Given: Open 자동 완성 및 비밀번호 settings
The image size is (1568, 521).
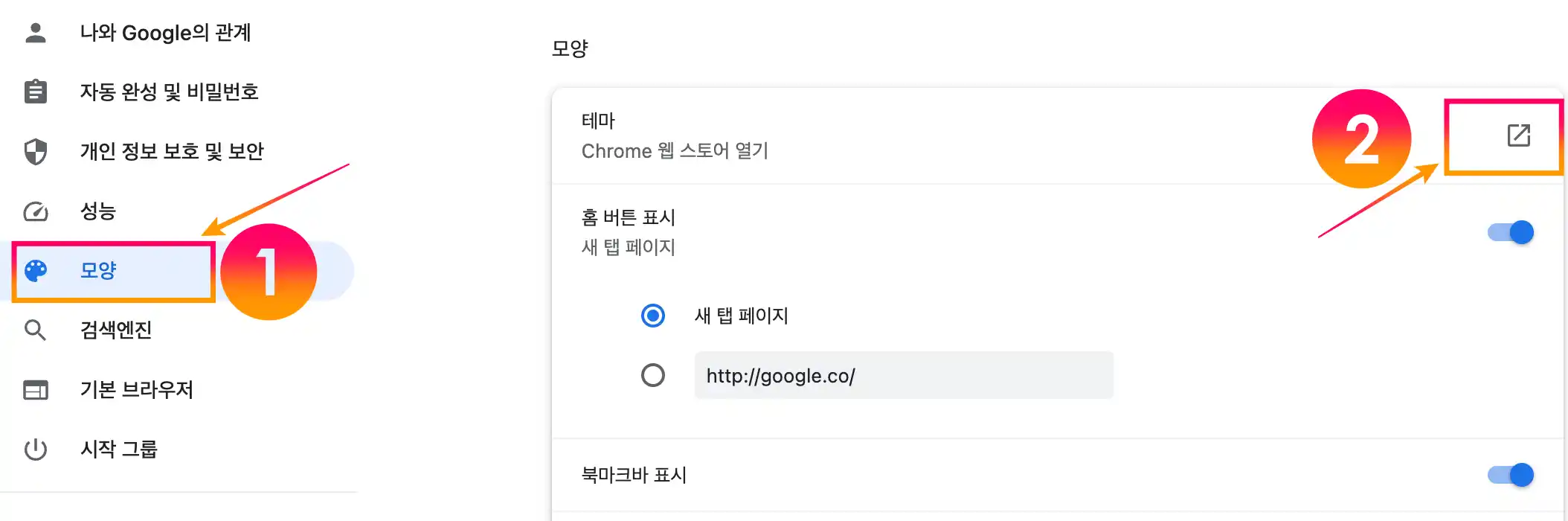Looking at the screenshot, I should pyautogui.click(x=170, y=92).
